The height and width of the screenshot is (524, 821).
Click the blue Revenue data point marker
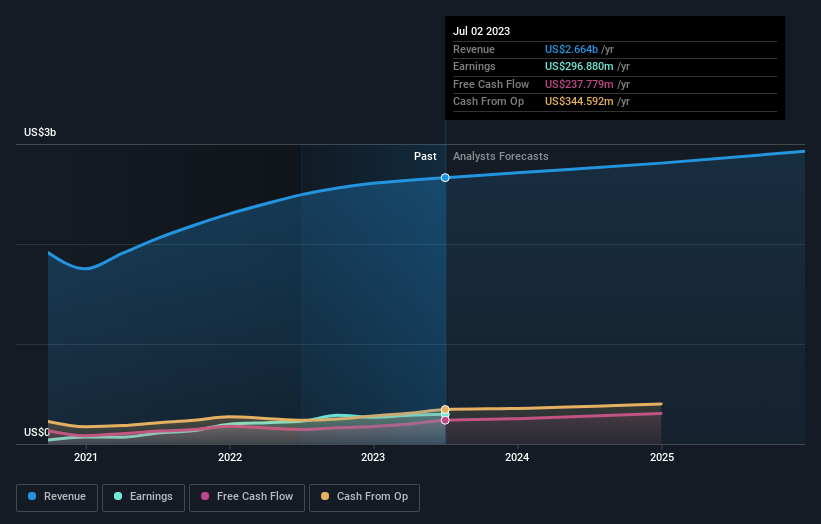pyautogui.click(x=445, y=178)
